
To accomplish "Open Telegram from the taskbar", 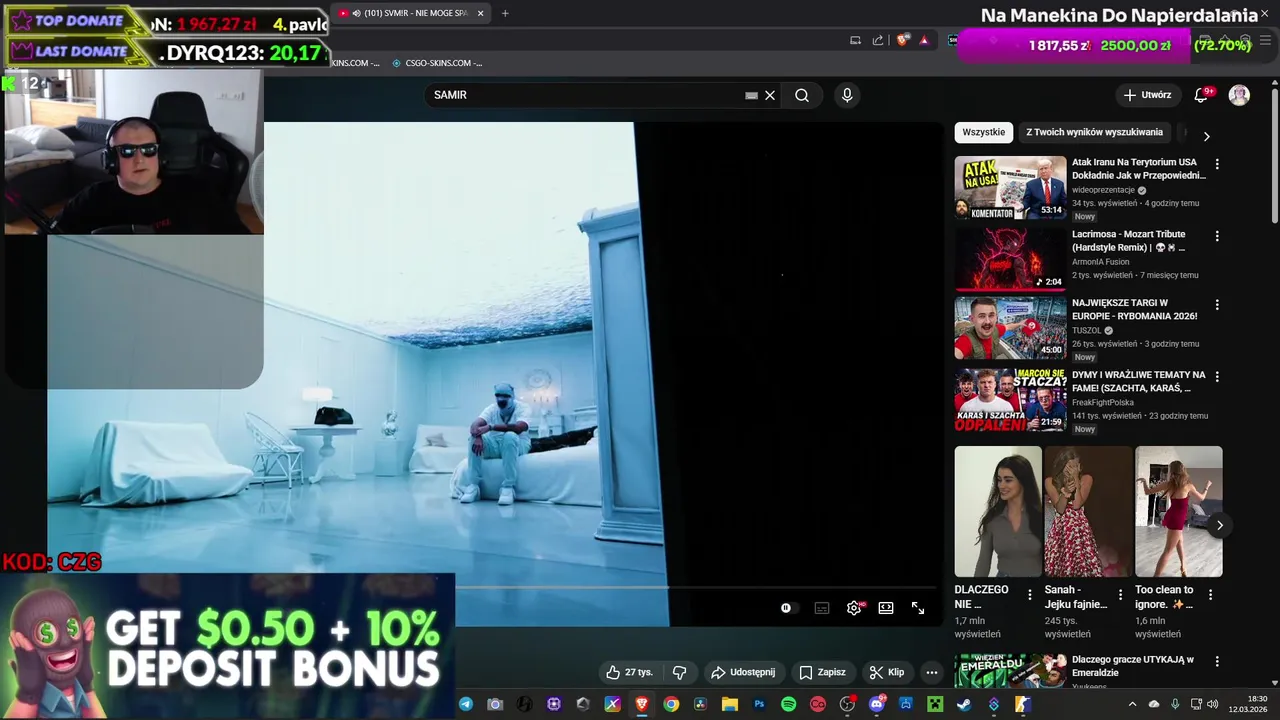I will coord(466,704).
